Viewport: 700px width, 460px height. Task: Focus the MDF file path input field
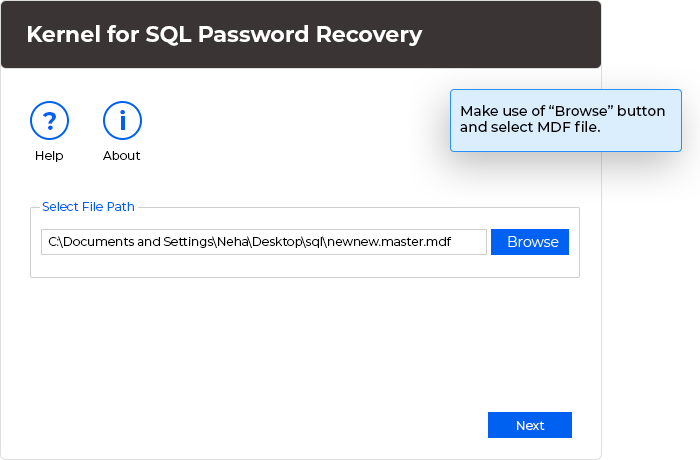pyautogui.click(x=264, y=242)
